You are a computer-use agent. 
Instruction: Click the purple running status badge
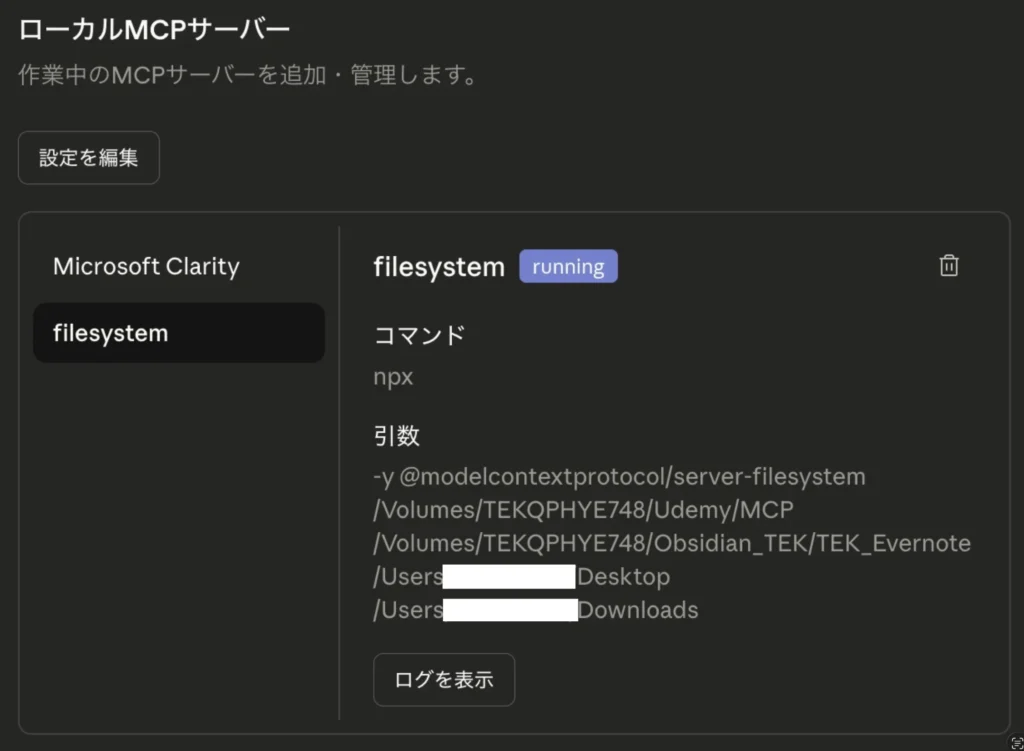(x=568, y=267)
